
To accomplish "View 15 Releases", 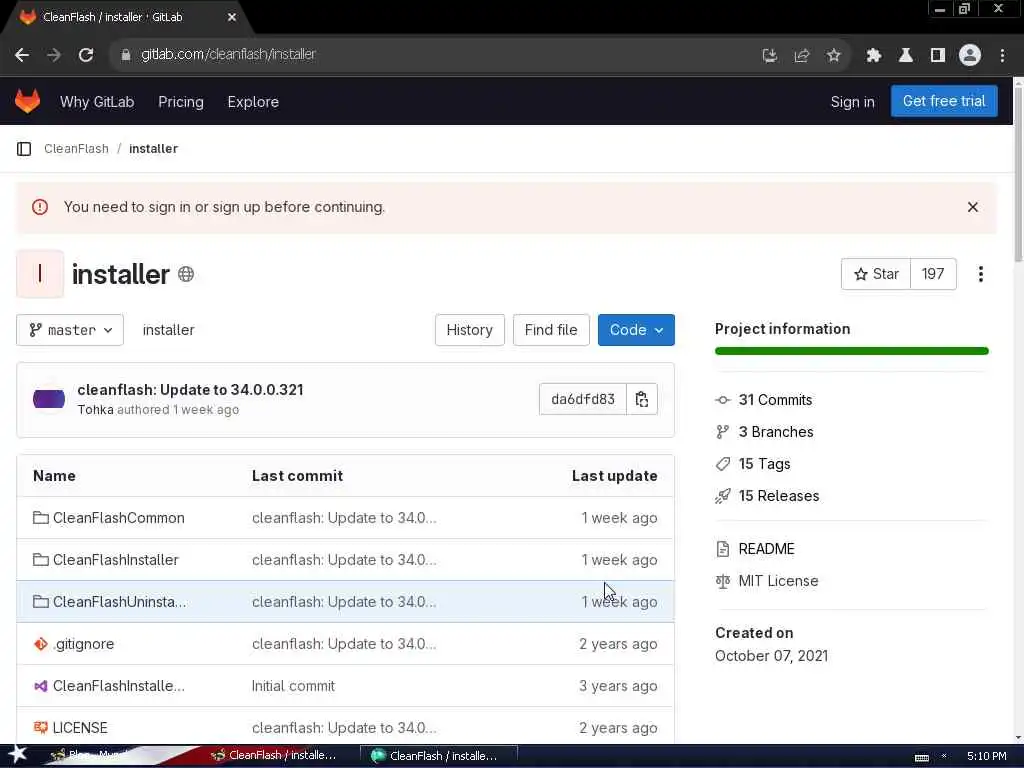I will 778,496.
